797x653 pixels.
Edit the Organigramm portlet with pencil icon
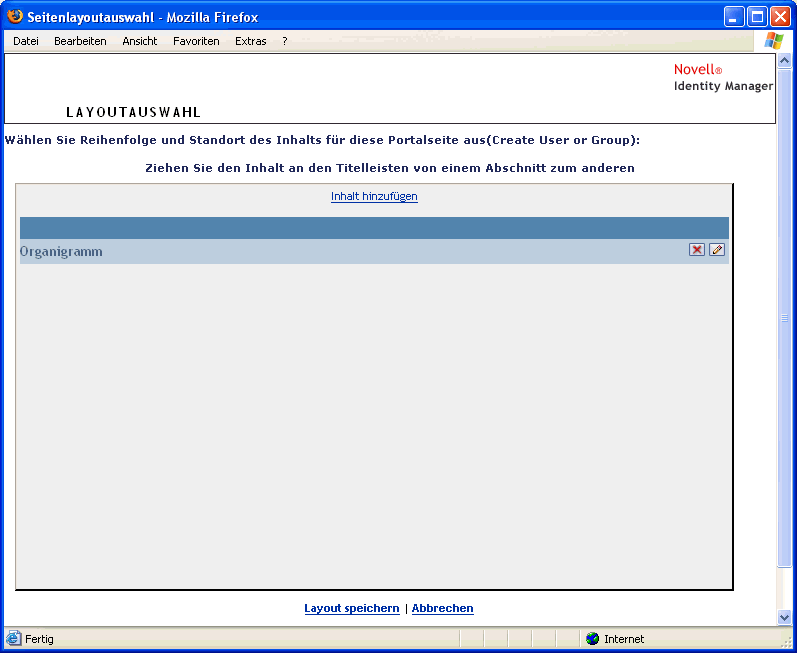[x=717, y=250]
